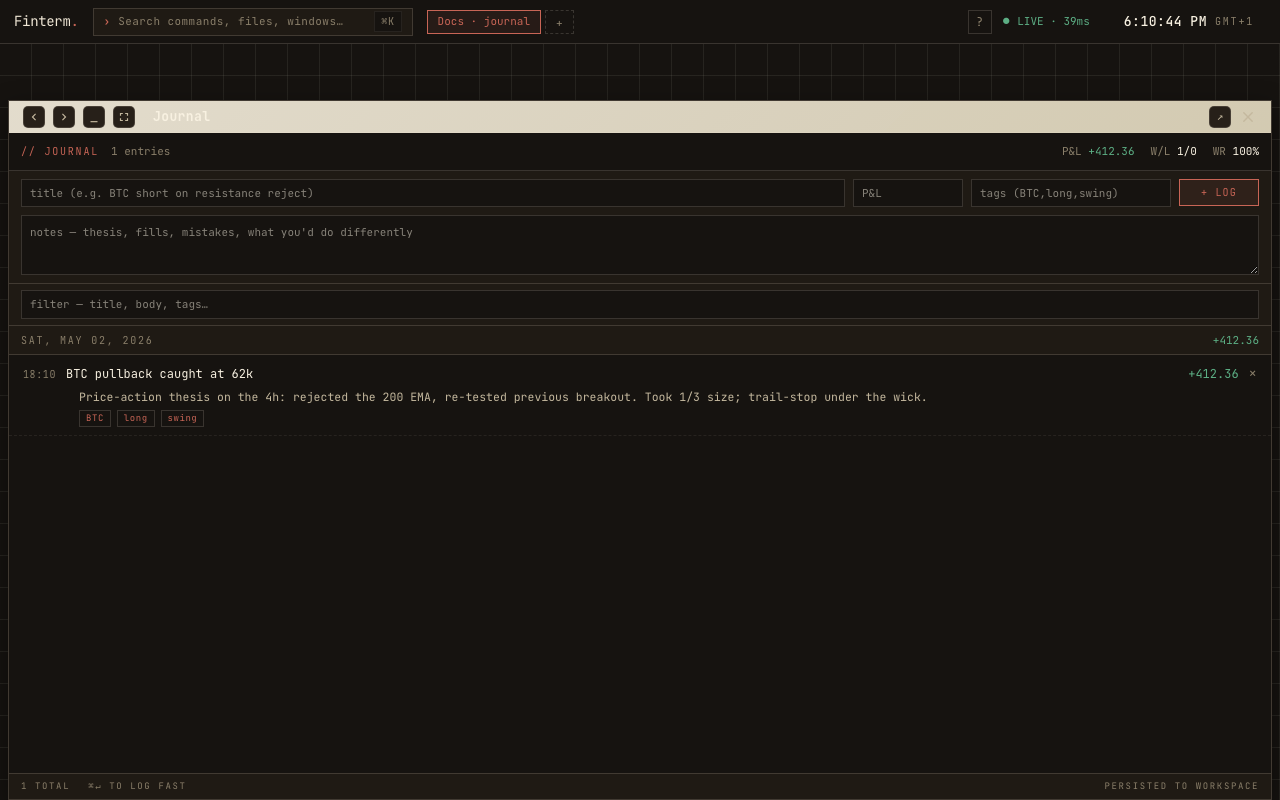Click the SAT, MAY 02, 2026 date header
The image size is (1280, 800).
pos(87,341)
